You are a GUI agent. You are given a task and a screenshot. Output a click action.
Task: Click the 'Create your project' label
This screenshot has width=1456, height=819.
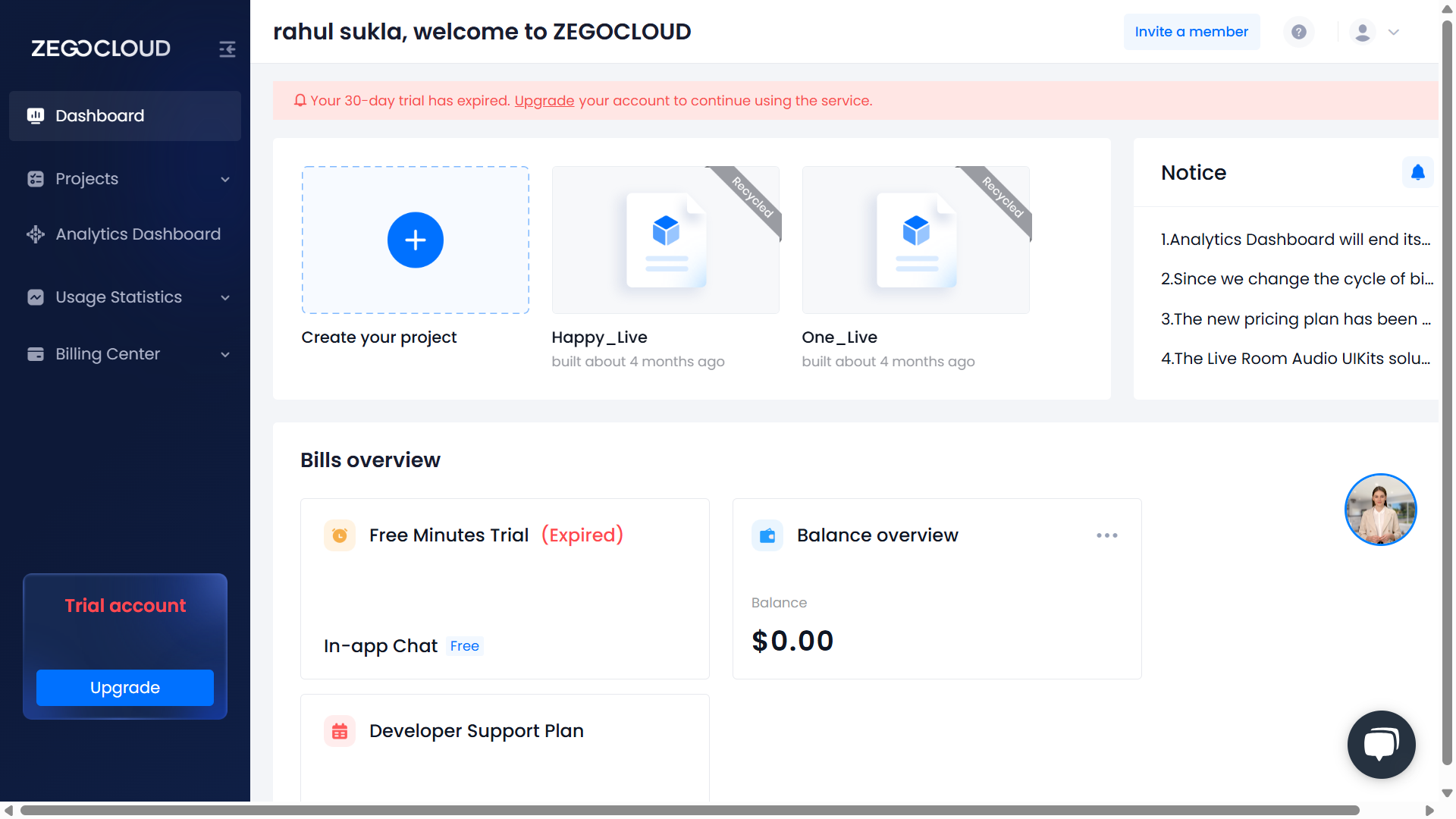point(379,337)
